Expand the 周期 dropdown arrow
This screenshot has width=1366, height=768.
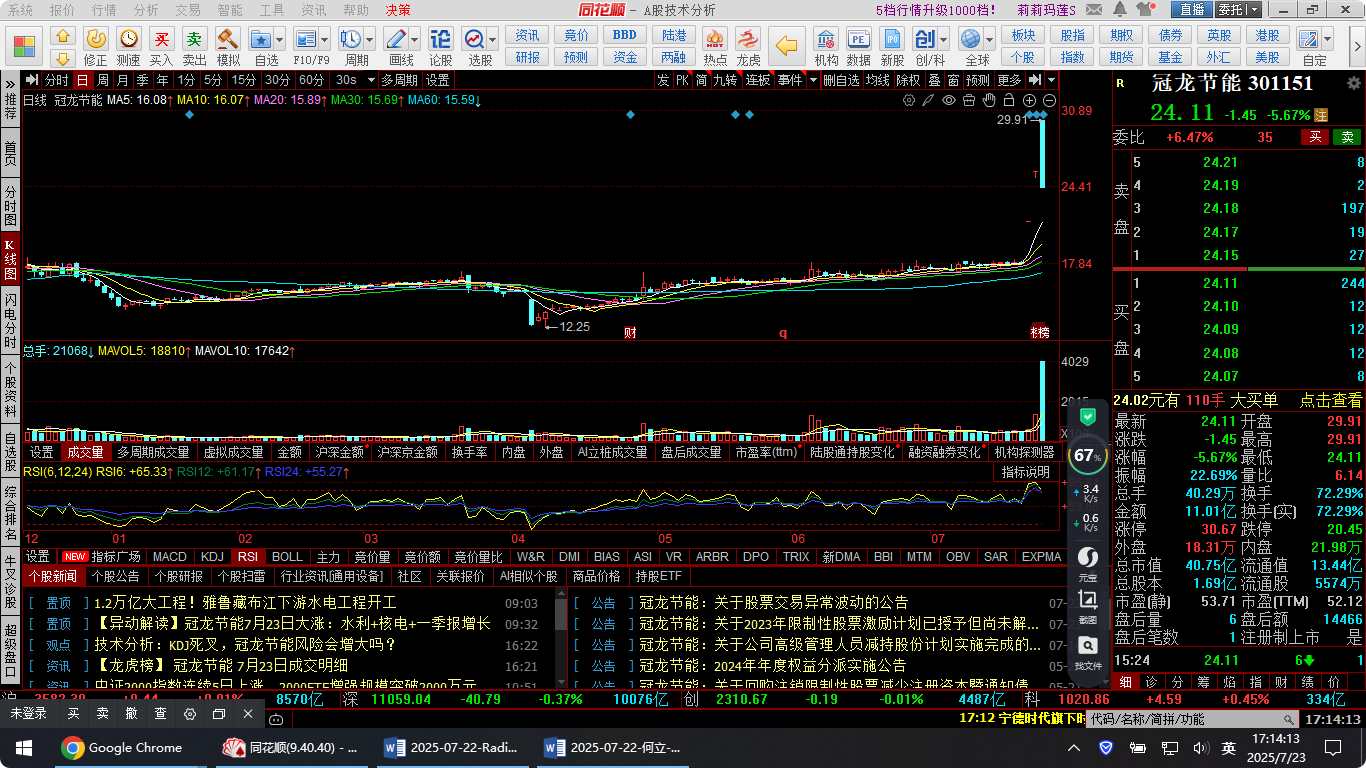(x=369, y=39)
